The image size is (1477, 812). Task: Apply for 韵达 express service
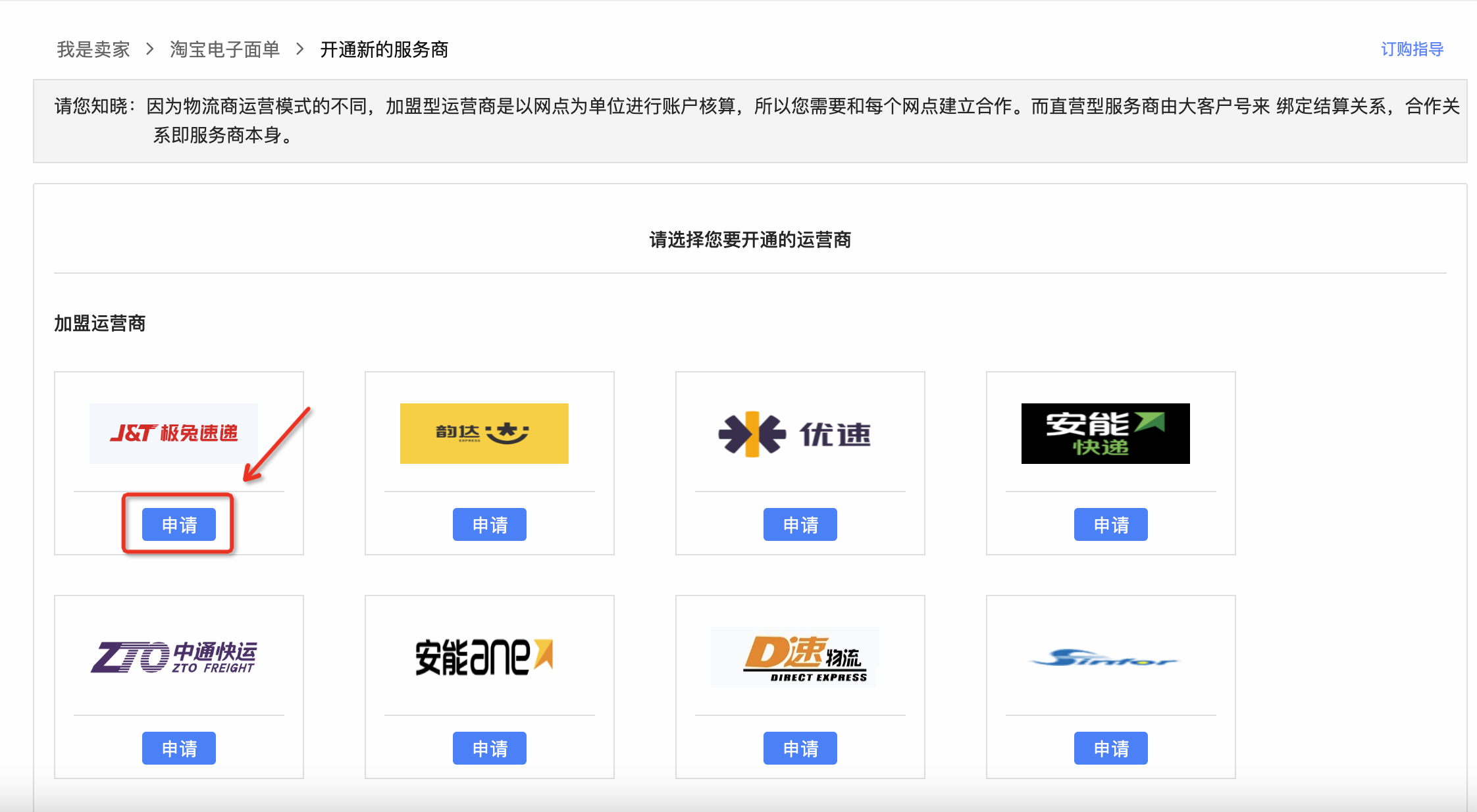[490, 524]
